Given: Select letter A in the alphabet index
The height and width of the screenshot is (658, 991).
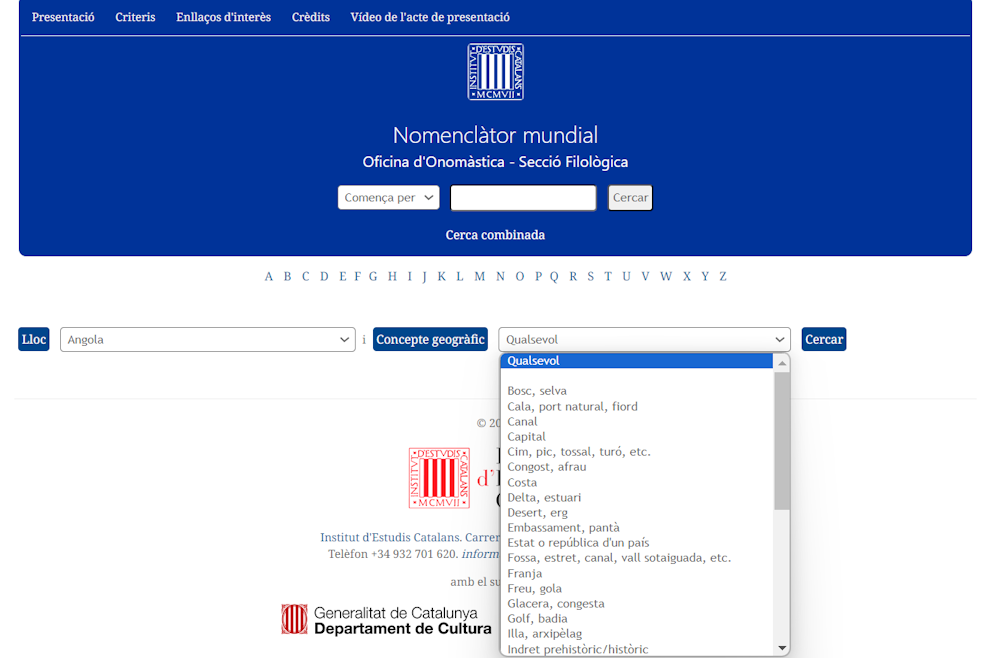Looking at the screenshot, I should click(x=269, y=277).
